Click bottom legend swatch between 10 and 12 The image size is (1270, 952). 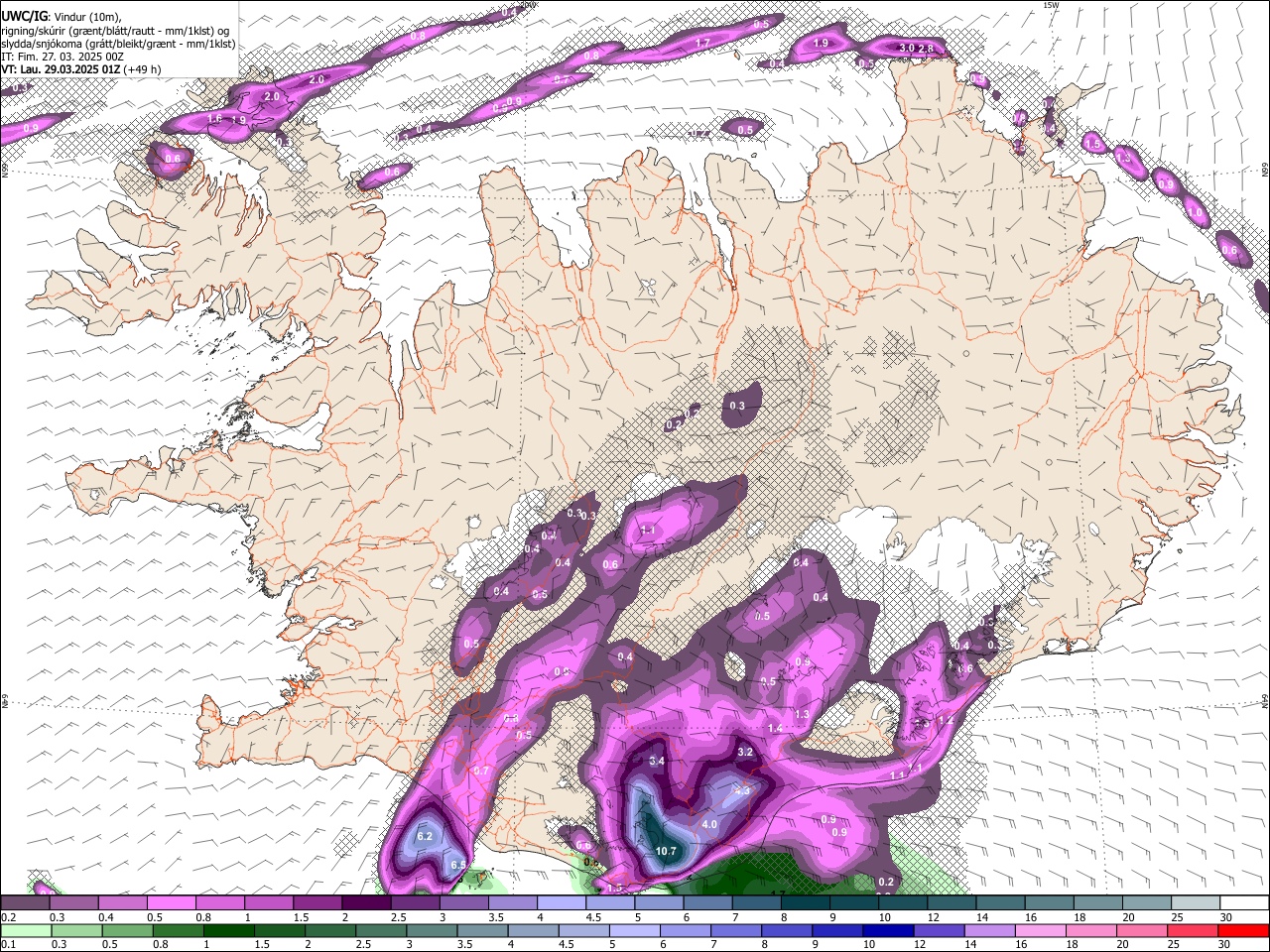(888, 930)
